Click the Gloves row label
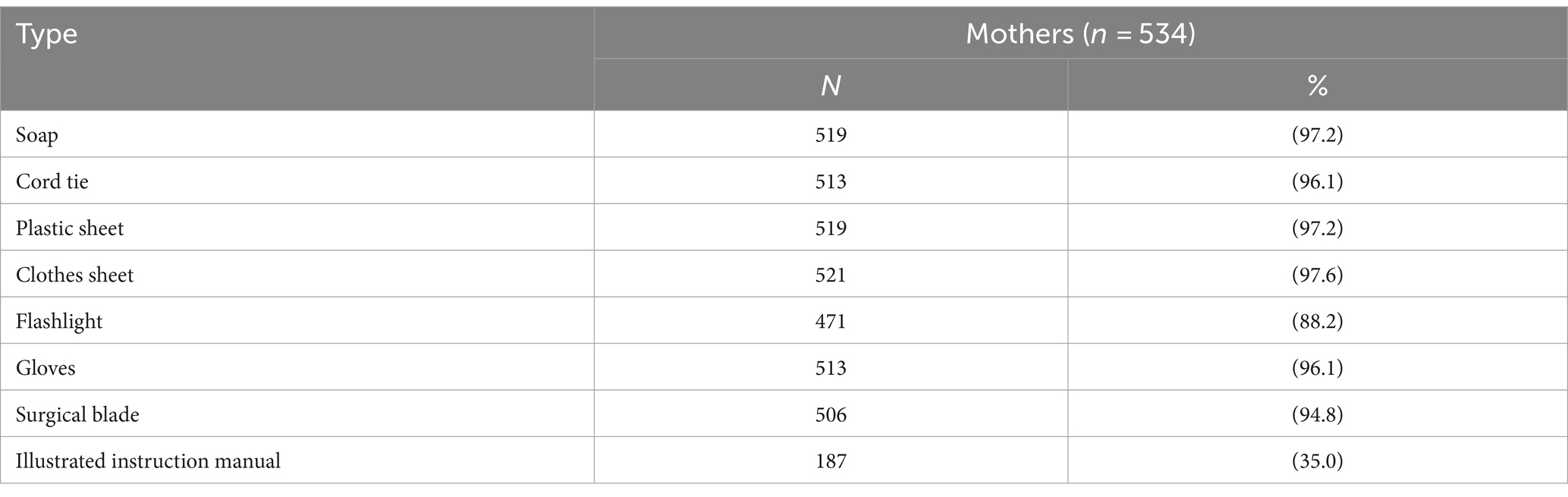1568x497 pixels. 46,369
